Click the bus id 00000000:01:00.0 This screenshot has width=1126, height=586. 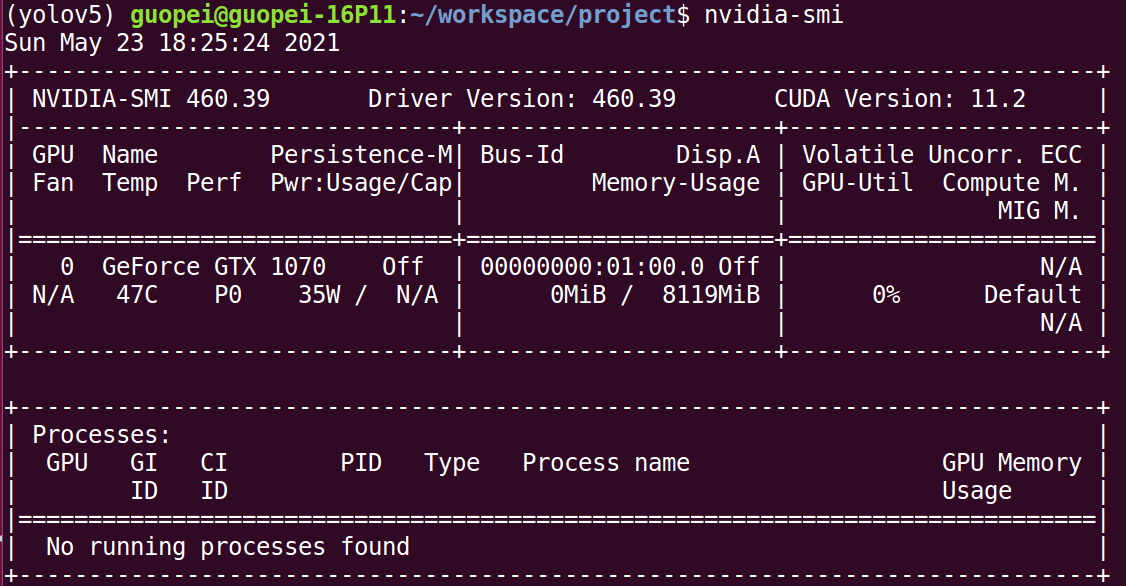pyautogui.click(x=592, y=266)
